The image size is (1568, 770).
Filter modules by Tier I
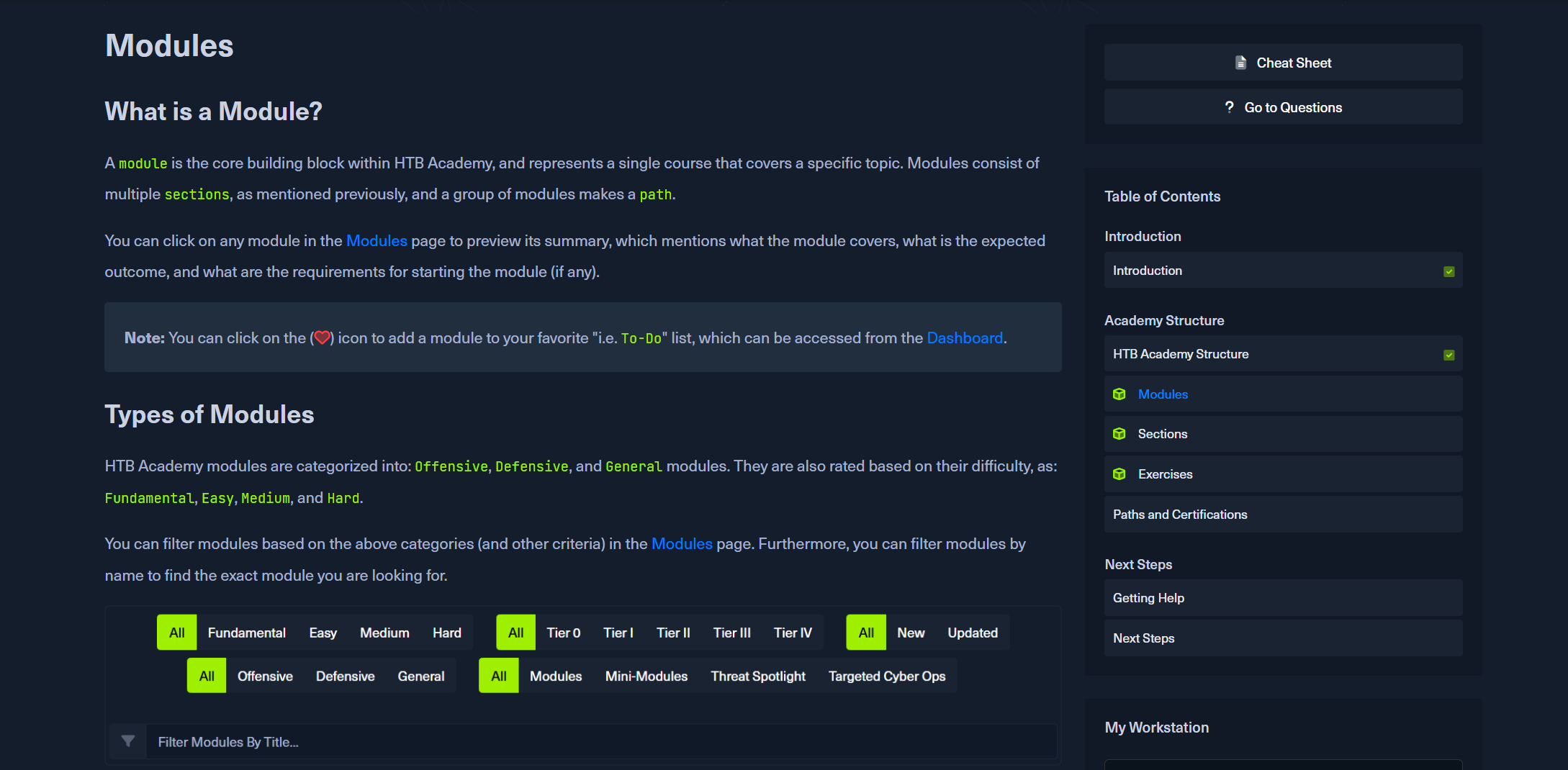618,633
